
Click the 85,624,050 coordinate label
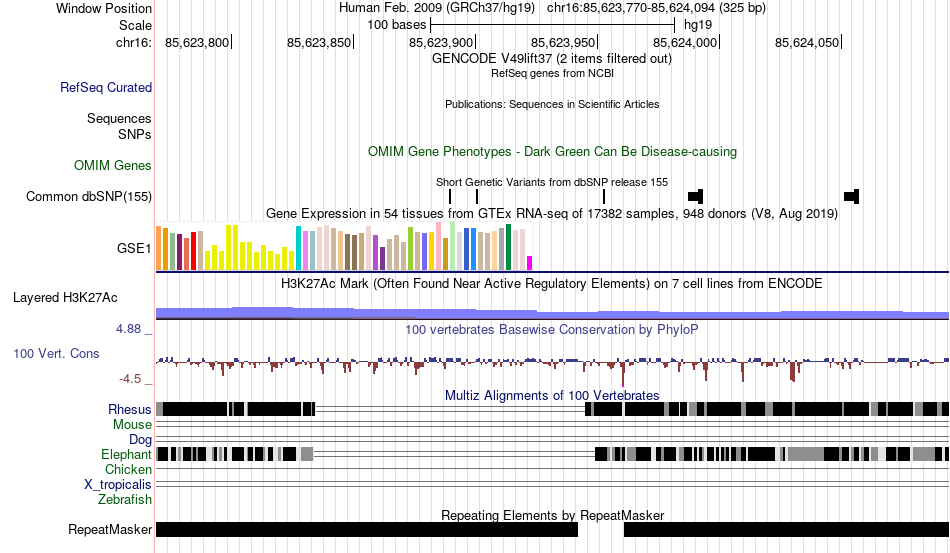[x=807, y=43]
